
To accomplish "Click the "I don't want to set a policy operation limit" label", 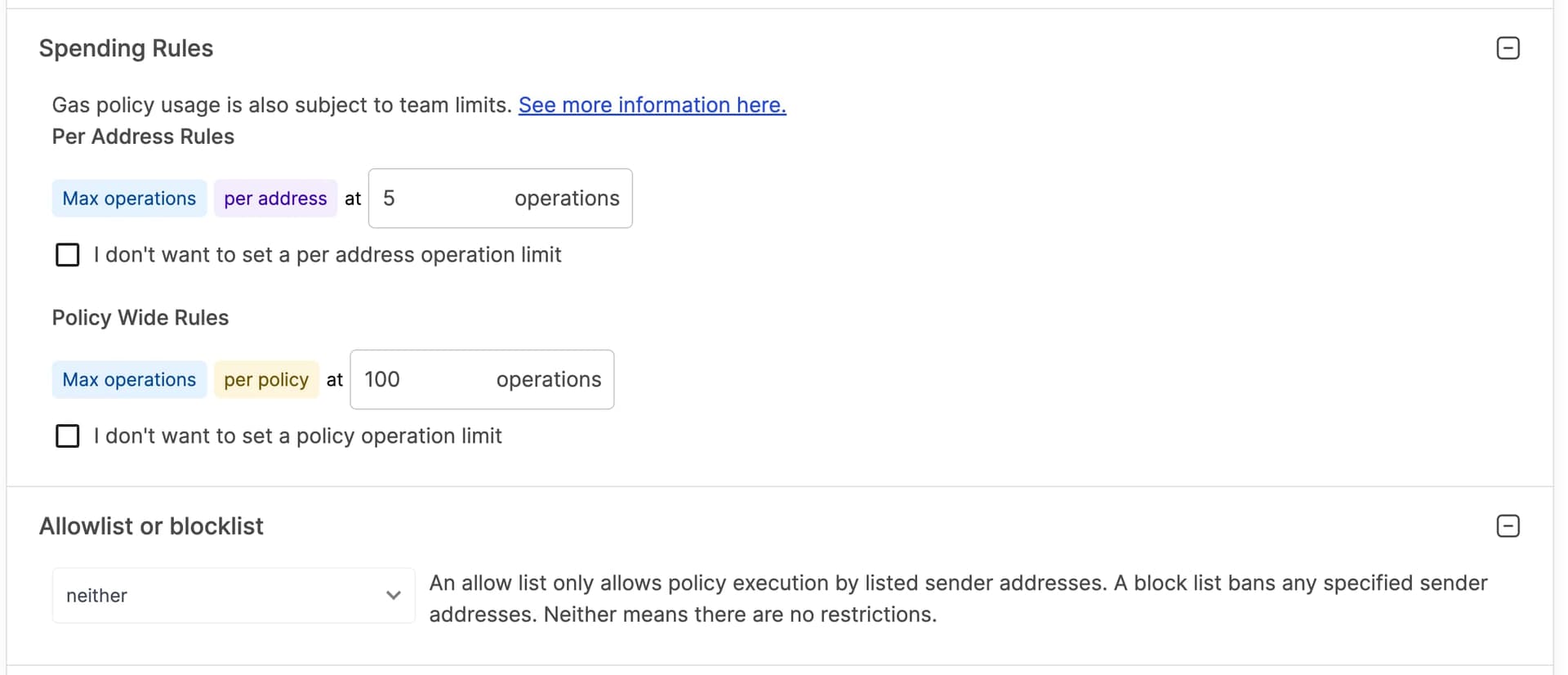I will tap(297, 436).
